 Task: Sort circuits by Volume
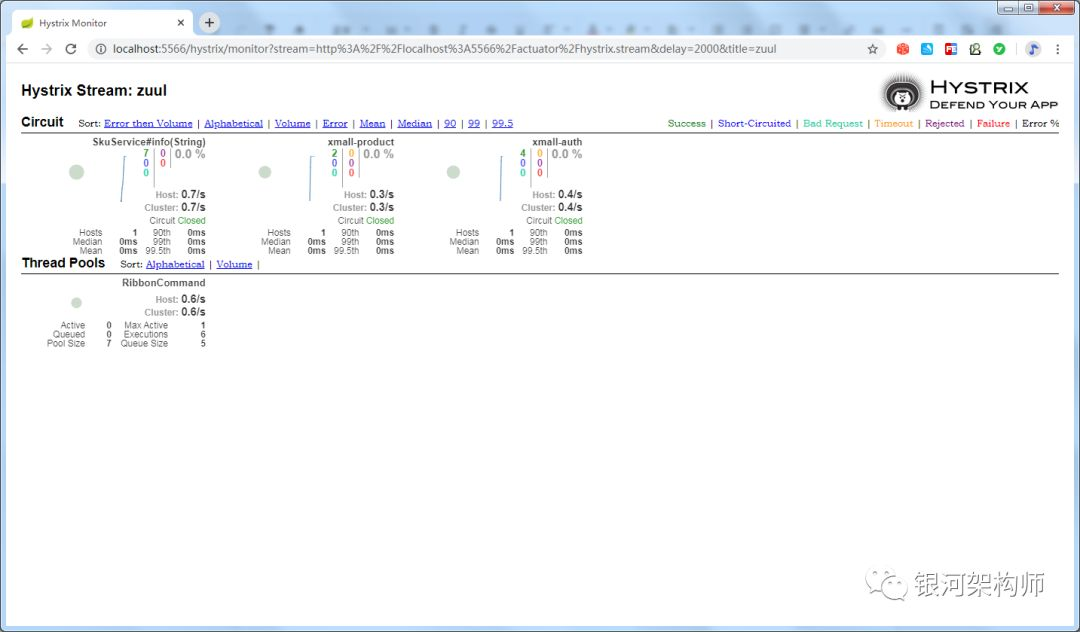(x=292, y=123)
